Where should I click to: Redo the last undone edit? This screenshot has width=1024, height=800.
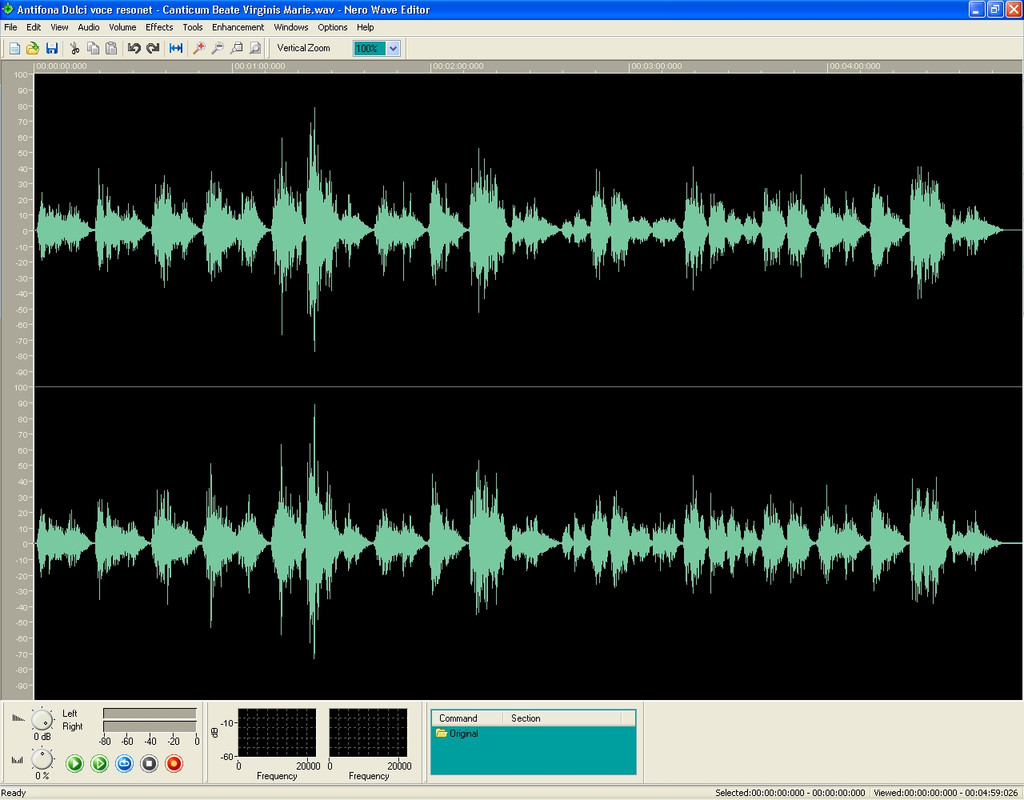(153, 48)
